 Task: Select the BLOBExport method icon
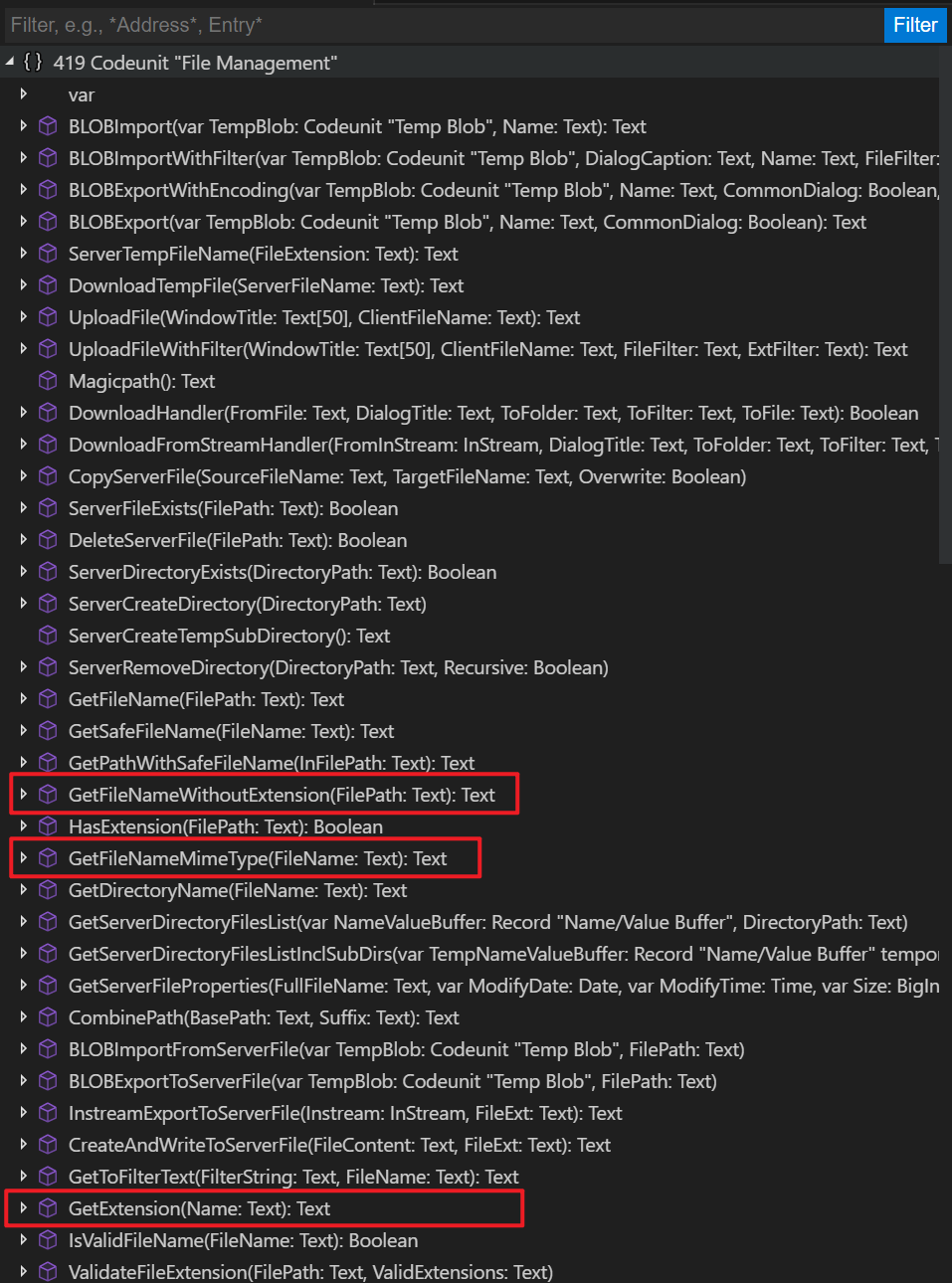pos(48,222)
